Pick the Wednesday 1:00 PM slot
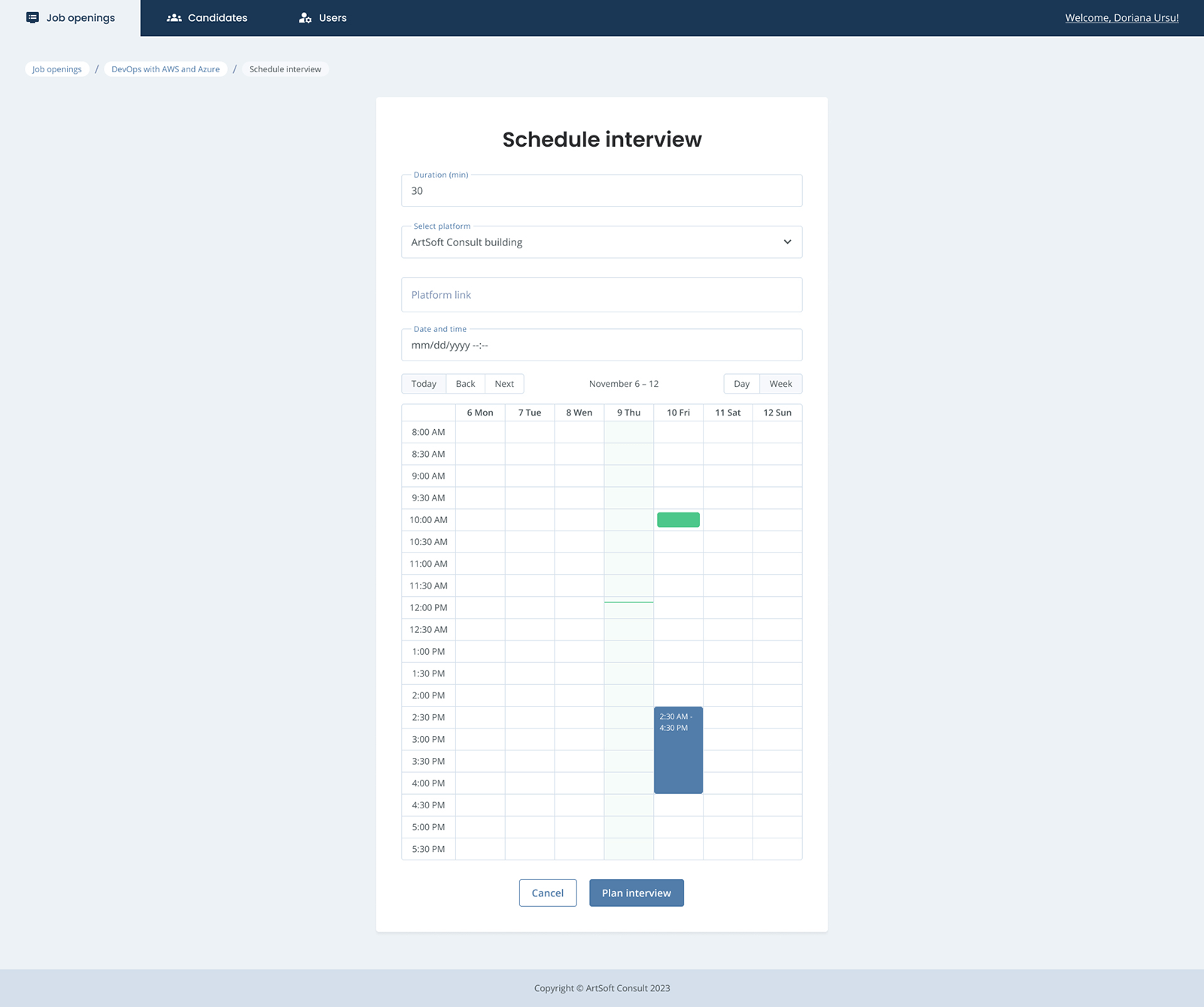This screenshot has width=1204, height=1007. (x=579, y=652)
